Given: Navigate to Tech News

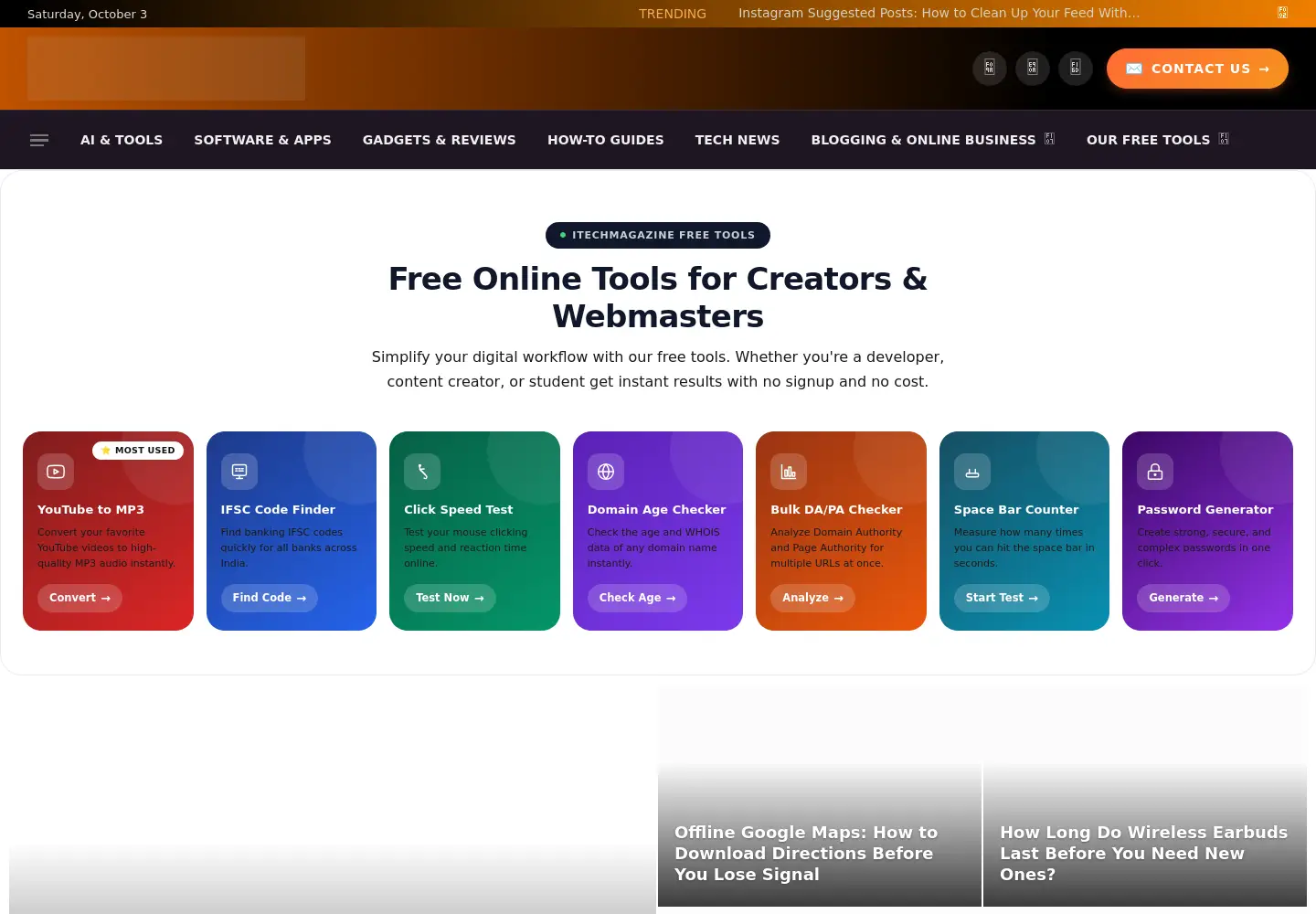Looking at the screenshot, I should 738,140.
